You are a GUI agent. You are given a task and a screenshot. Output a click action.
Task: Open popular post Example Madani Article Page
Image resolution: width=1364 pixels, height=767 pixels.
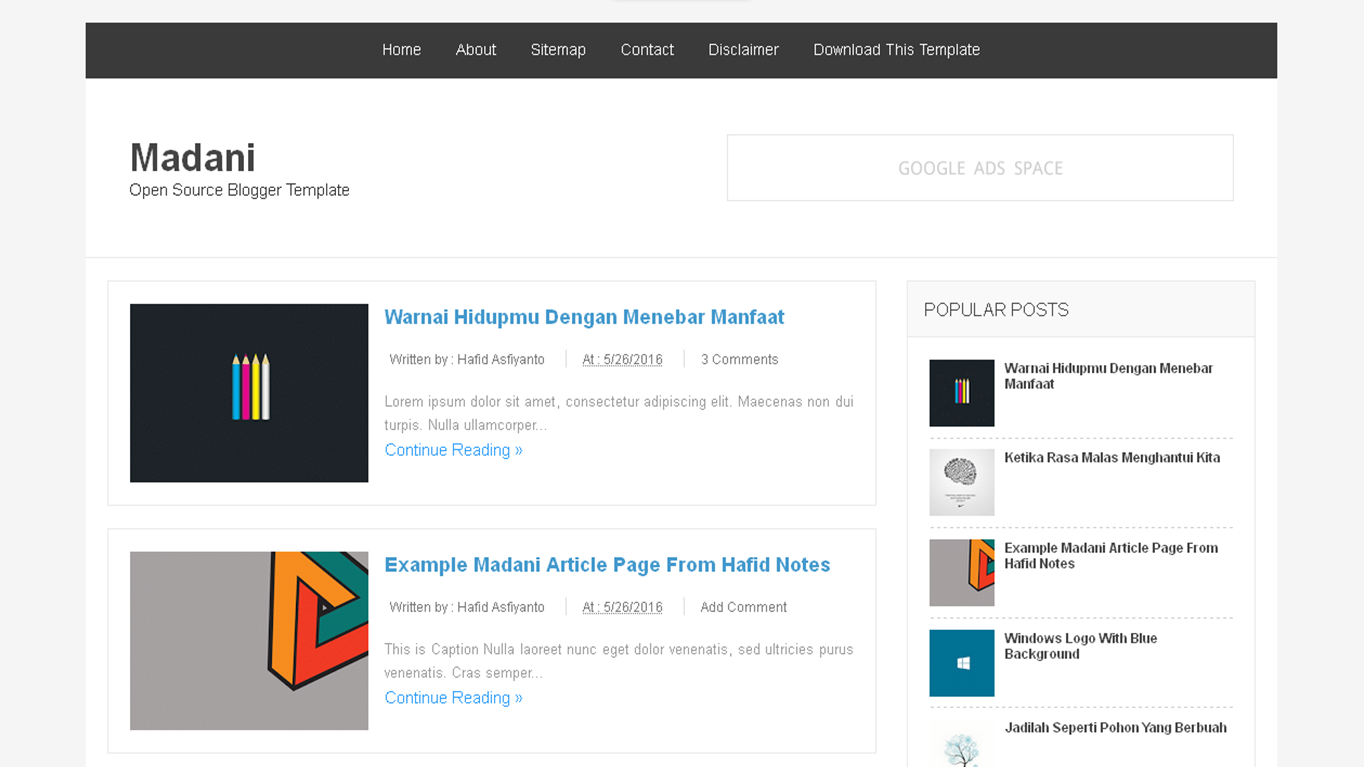(x=1111, y=556)
